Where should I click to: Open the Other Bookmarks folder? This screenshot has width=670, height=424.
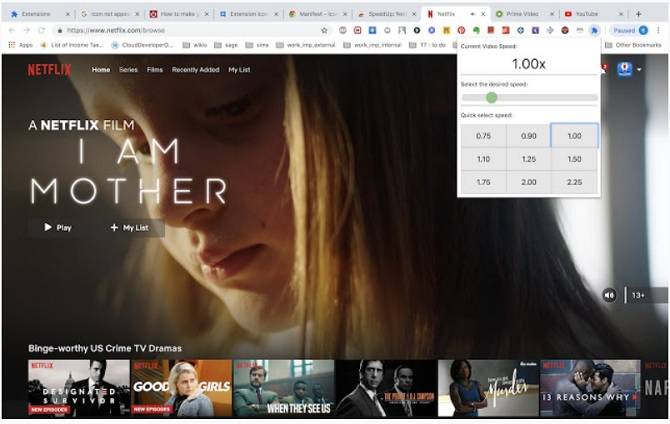(635, 45)
